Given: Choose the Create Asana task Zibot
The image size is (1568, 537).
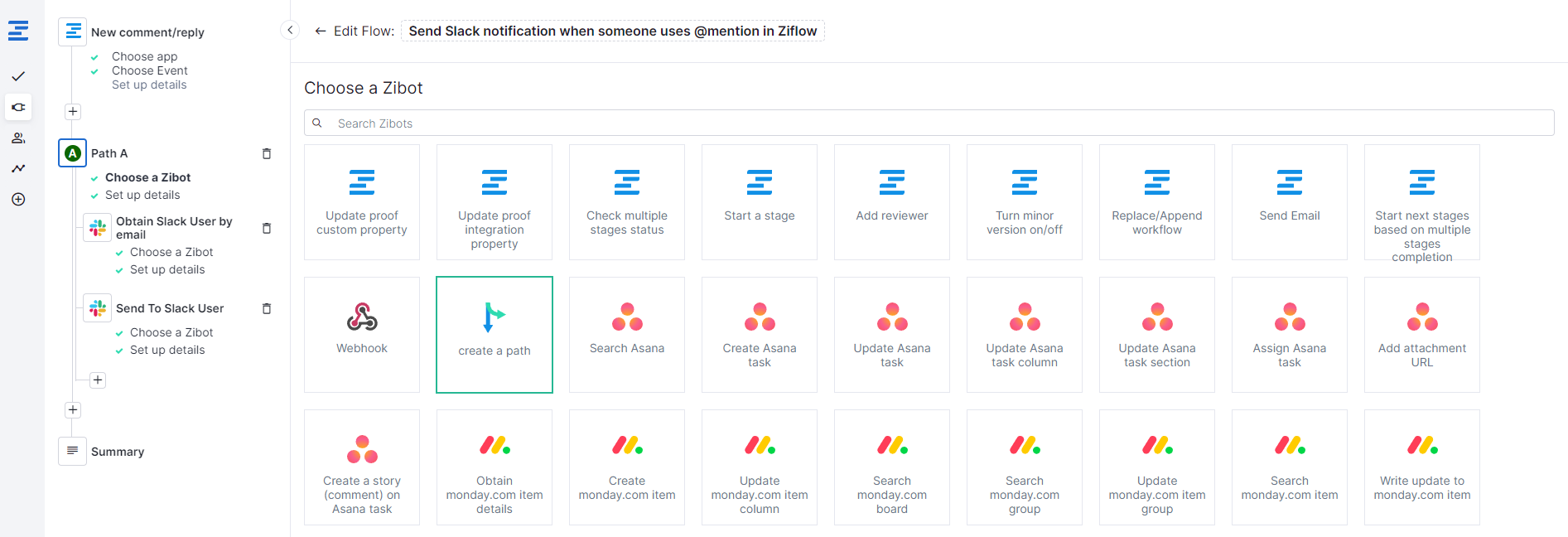Looking at the screenshot, I should (759, 334).
